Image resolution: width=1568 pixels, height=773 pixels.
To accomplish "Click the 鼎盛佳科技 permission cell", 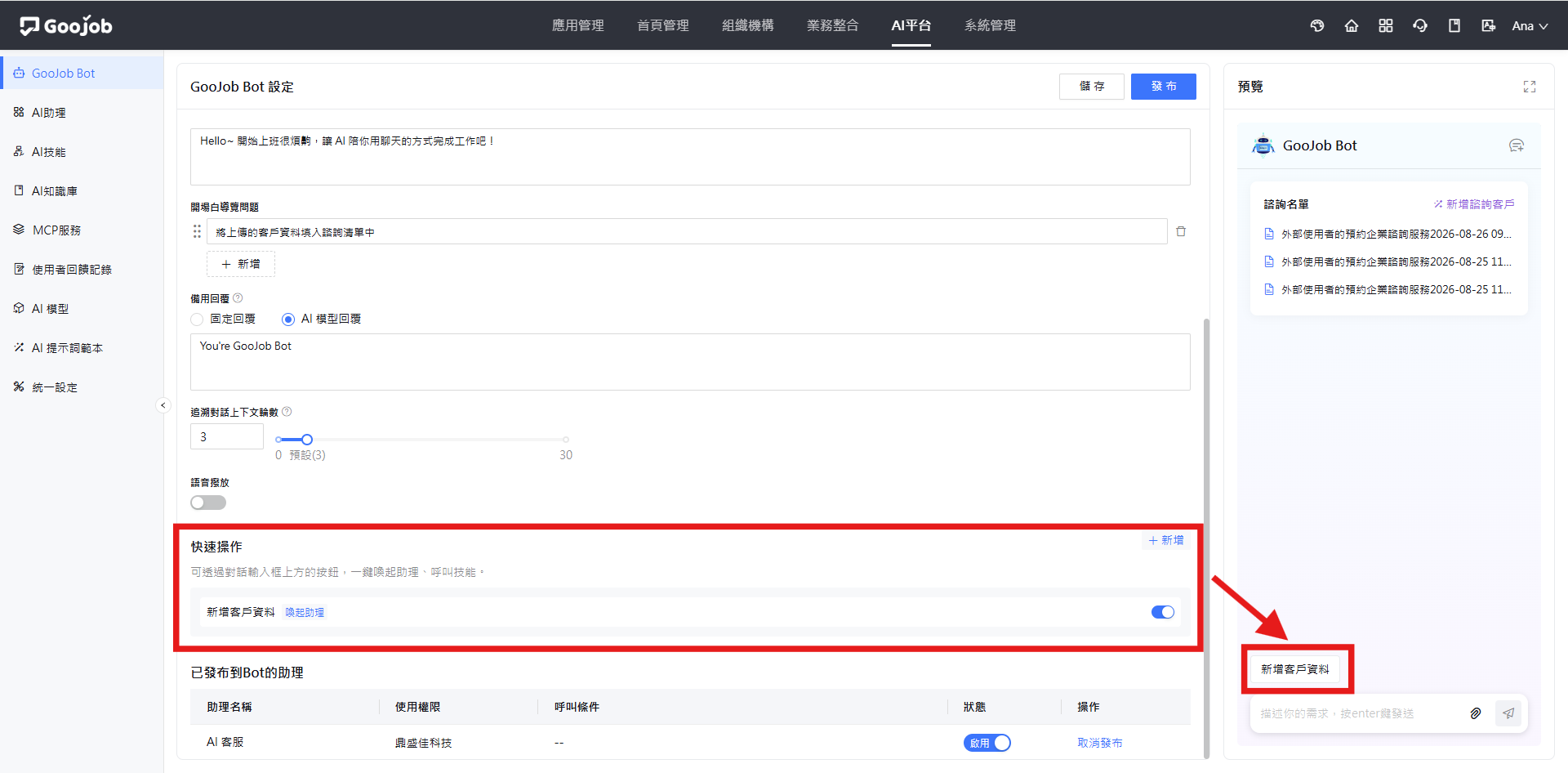I will [x=423, y=743].
